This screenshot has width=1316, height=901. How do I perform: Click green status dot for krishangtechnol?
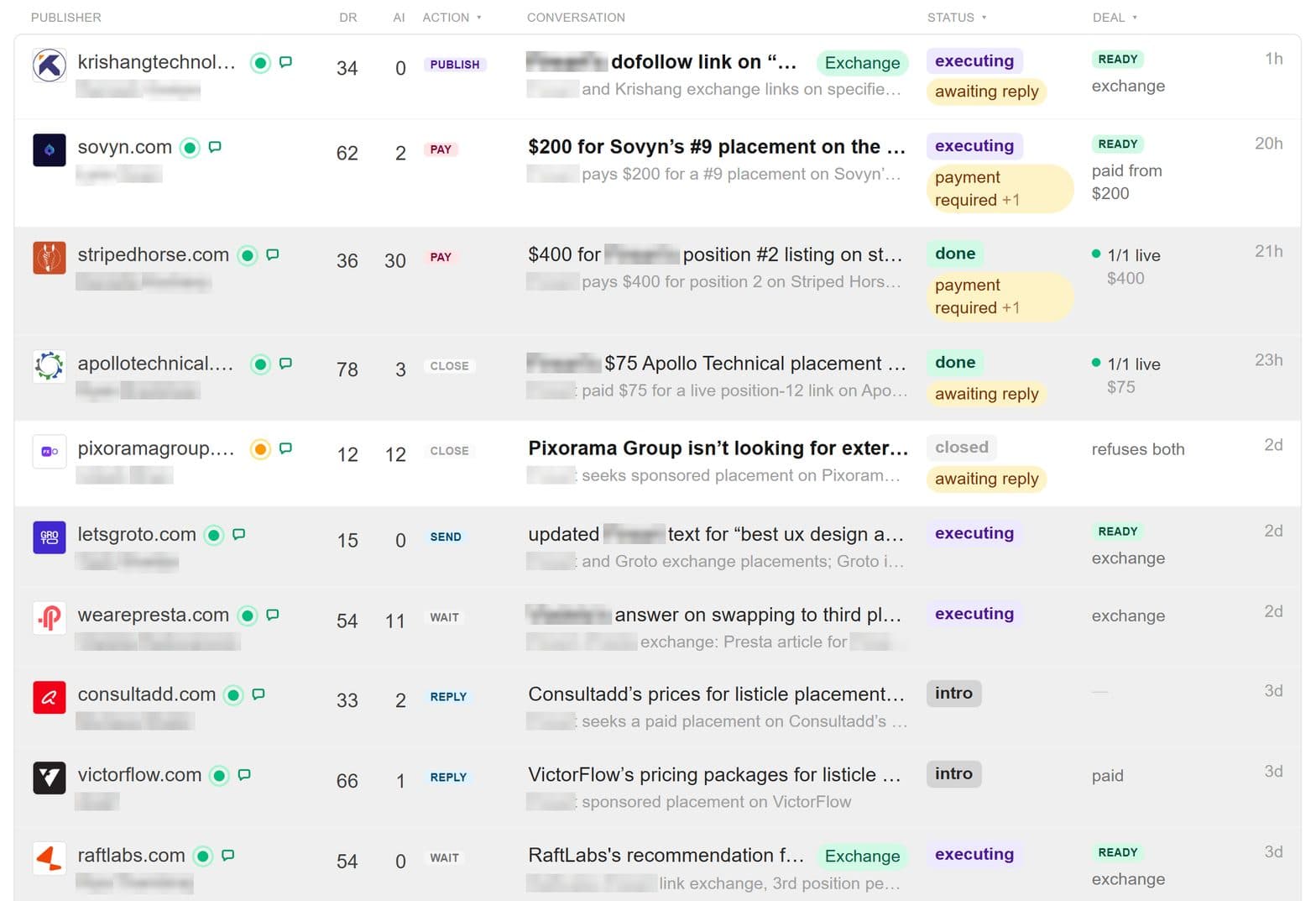point(260,63)
